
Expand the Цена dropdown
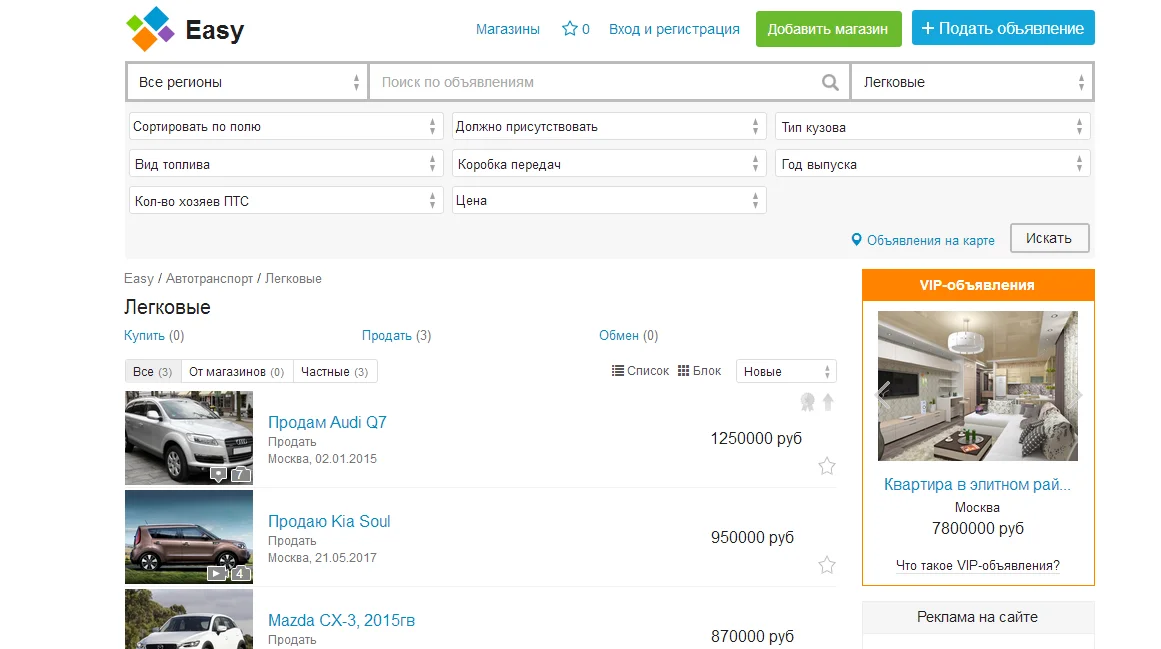coord(609,201)
